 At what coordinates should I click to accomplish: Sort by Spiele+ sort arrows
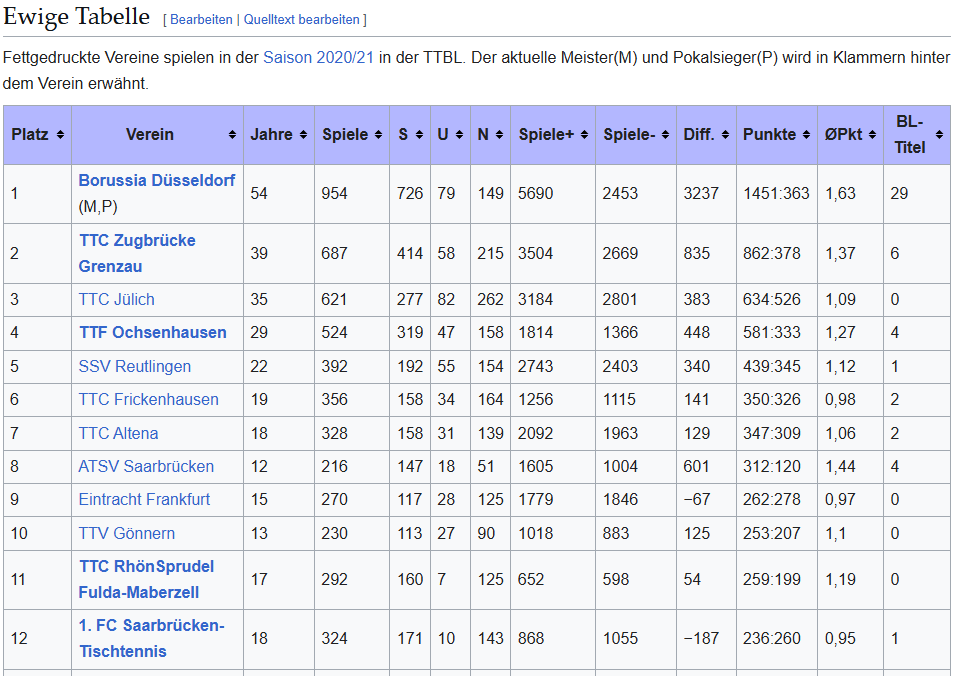pyautogui.click(x=584, y=135)
